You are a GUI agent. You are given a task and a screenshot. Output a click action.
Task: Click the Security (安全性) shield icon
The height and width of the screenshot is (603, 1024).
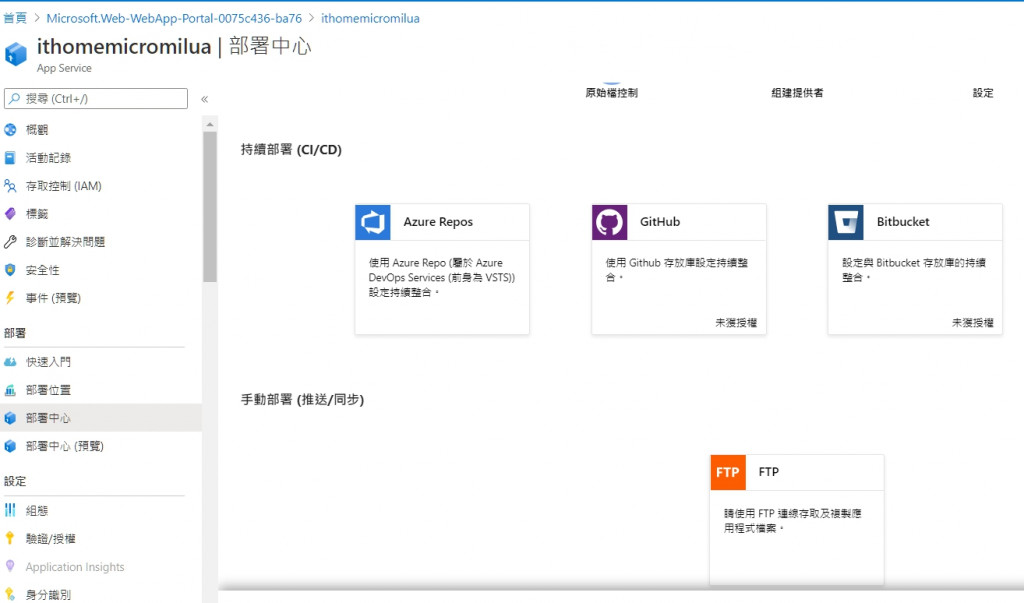(10, 270)
